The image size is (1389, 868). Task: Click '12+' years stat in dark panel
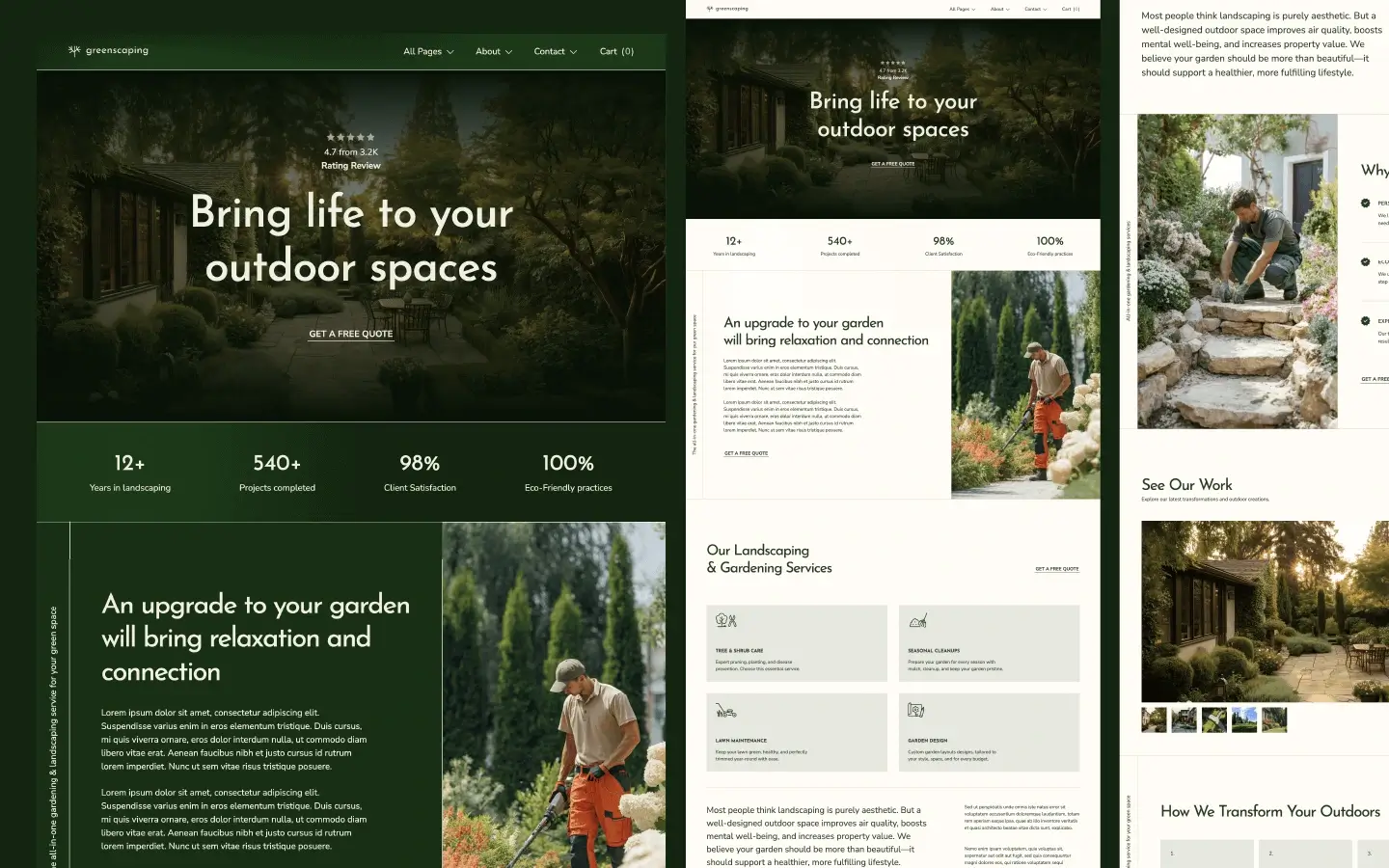(x=130, y=464)
